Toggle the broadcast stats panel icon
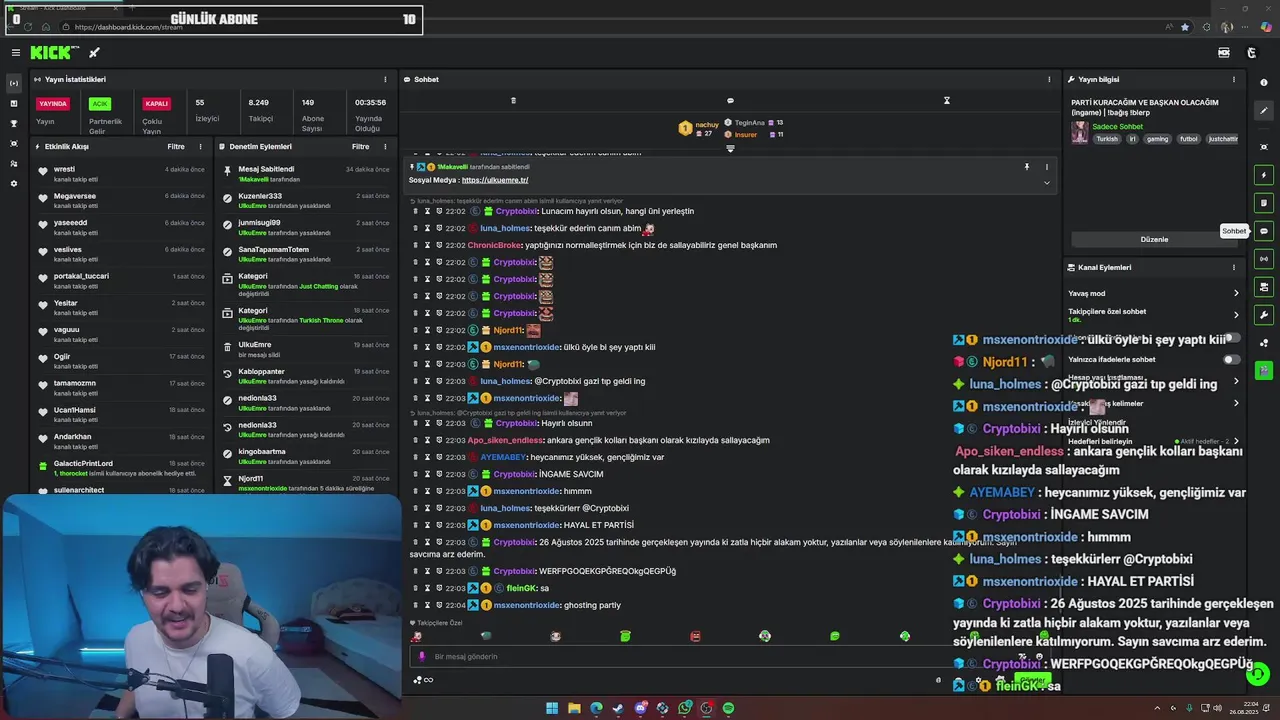 point(1264,259)
